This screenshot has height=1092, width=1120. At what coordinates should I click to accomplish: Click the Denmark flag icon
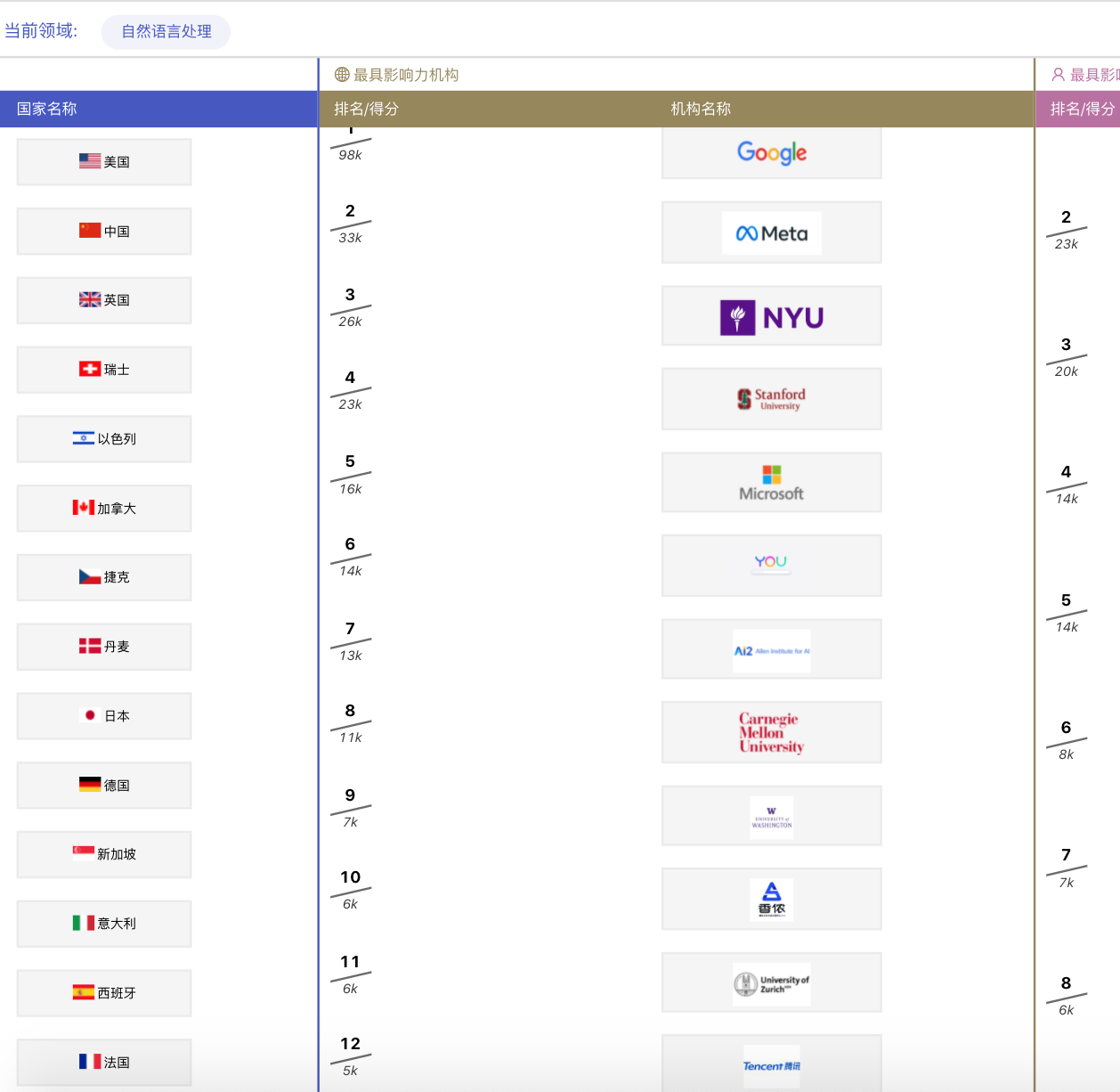[x=90, y=646]
